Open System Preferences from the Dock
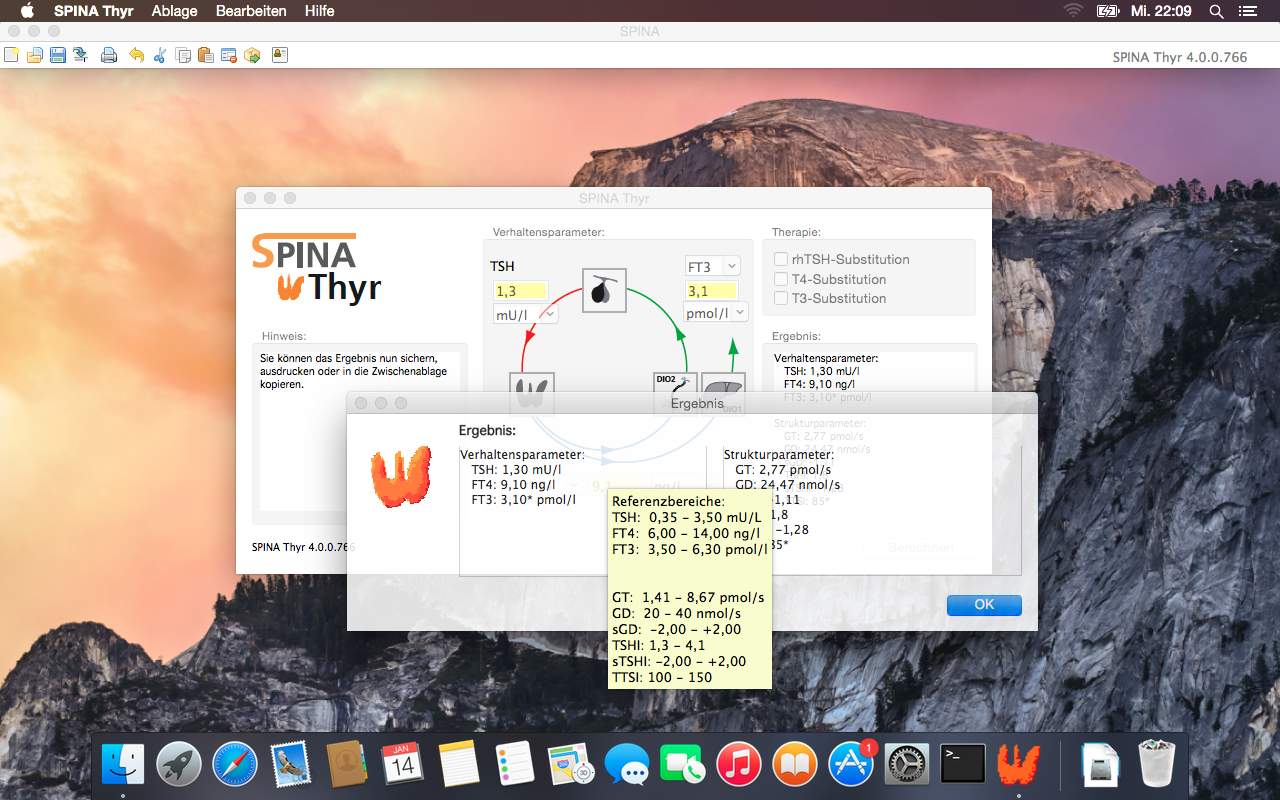Screen dimensions: 1280x800 point(908,765)
